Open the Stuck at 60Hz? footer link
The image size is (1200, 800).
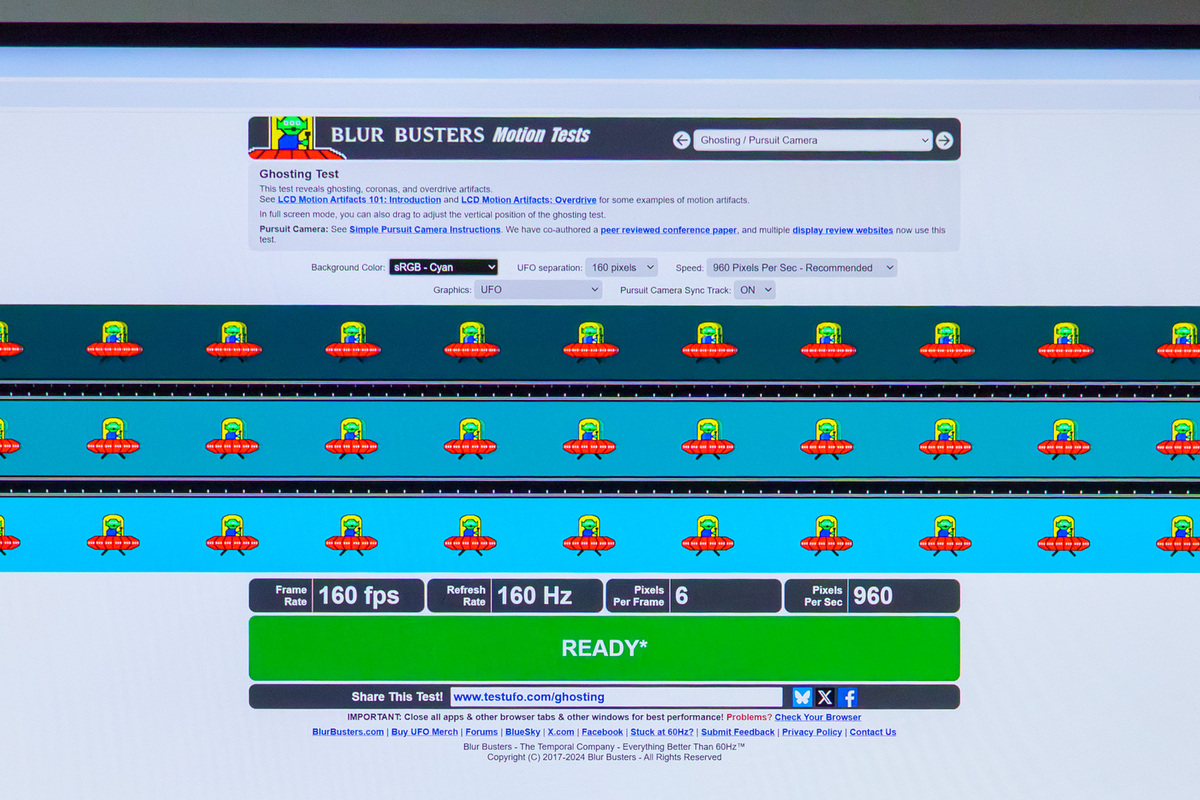(662, 732)
